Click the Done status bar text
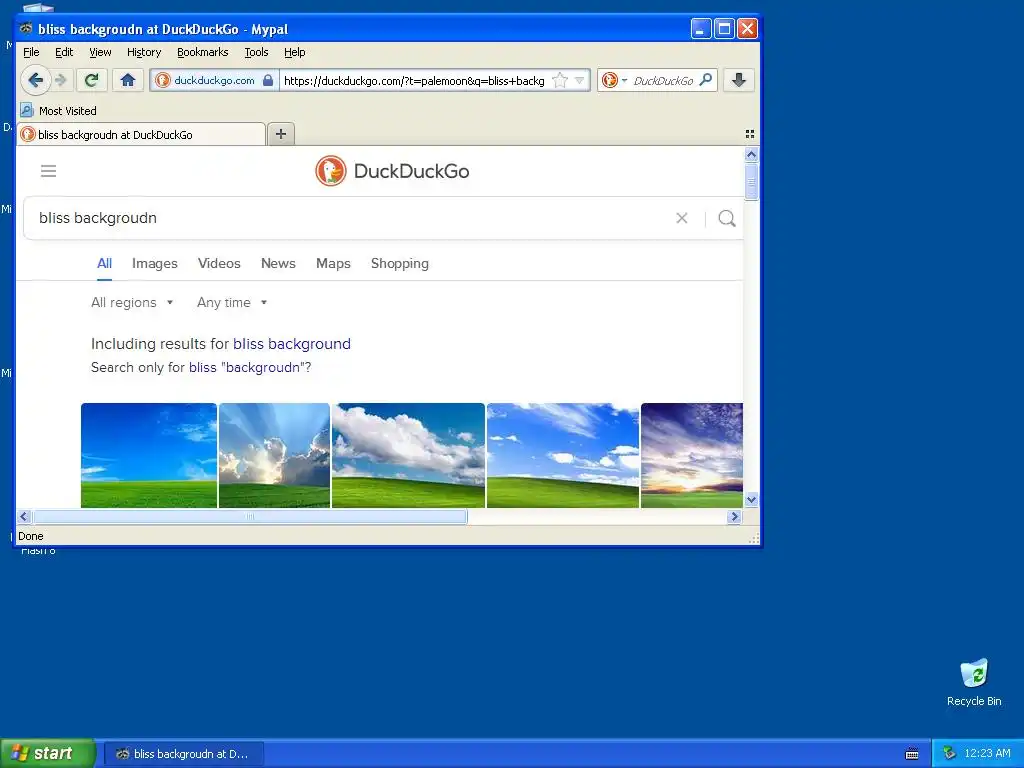1024x768 pixels. [x=31, y=536]
